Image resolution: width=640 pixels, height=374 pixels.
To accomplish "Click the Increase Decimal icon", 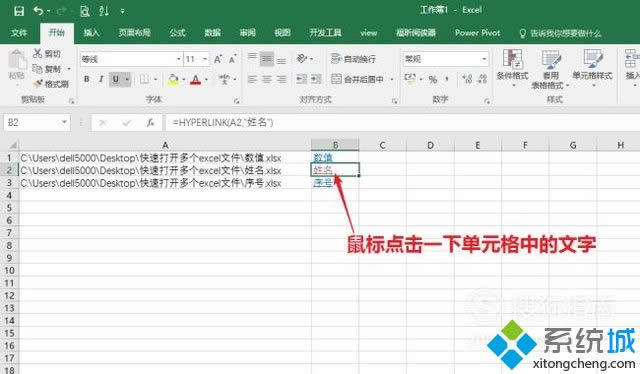I will coord(467,79).
